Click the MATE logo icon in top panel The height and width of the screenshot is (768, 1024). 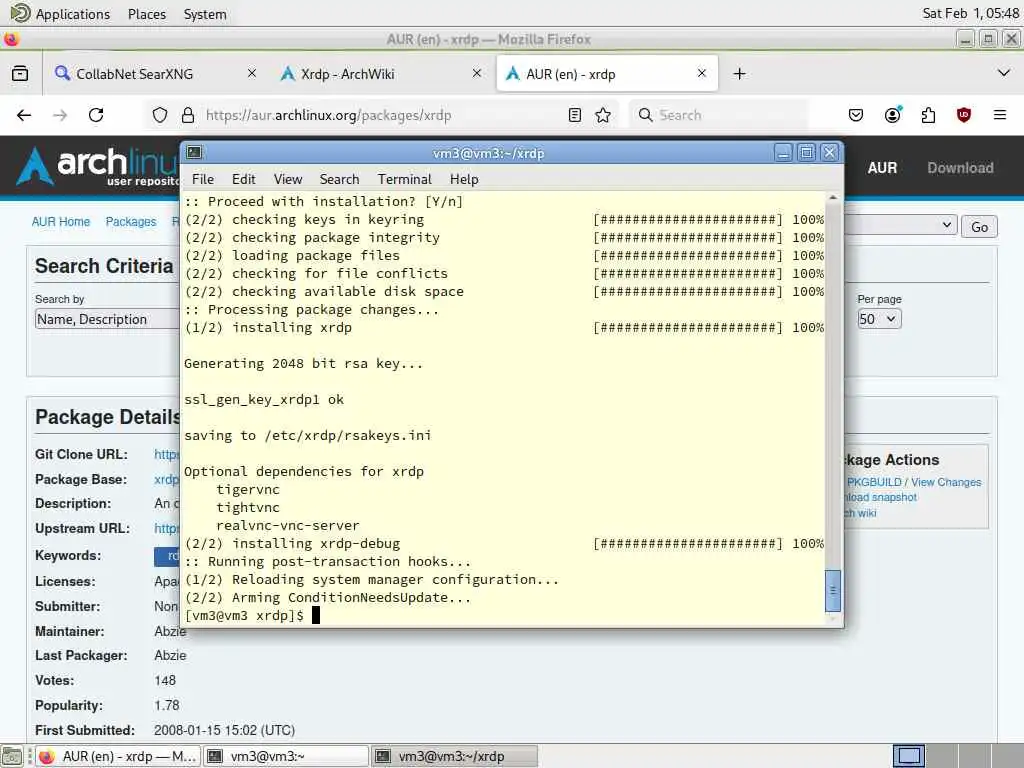20,13
